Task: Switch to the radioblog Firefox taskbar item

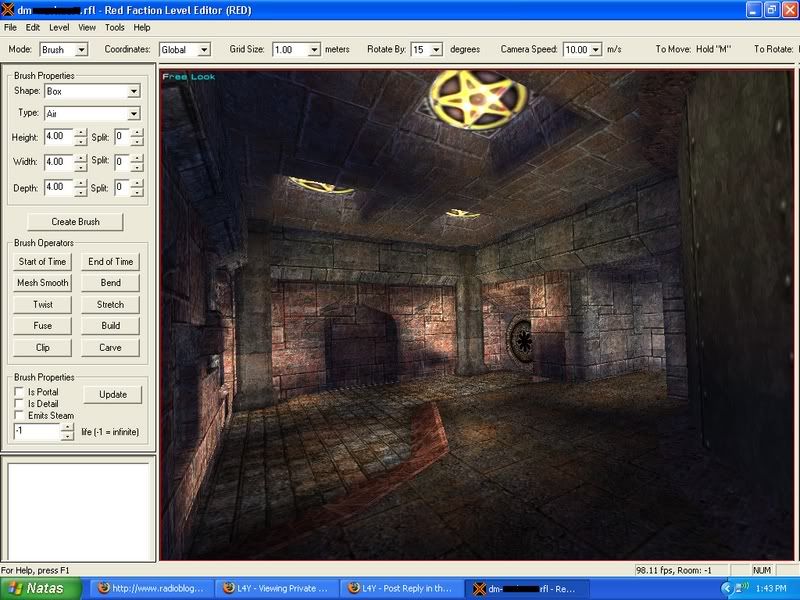Action: point(151,589)
